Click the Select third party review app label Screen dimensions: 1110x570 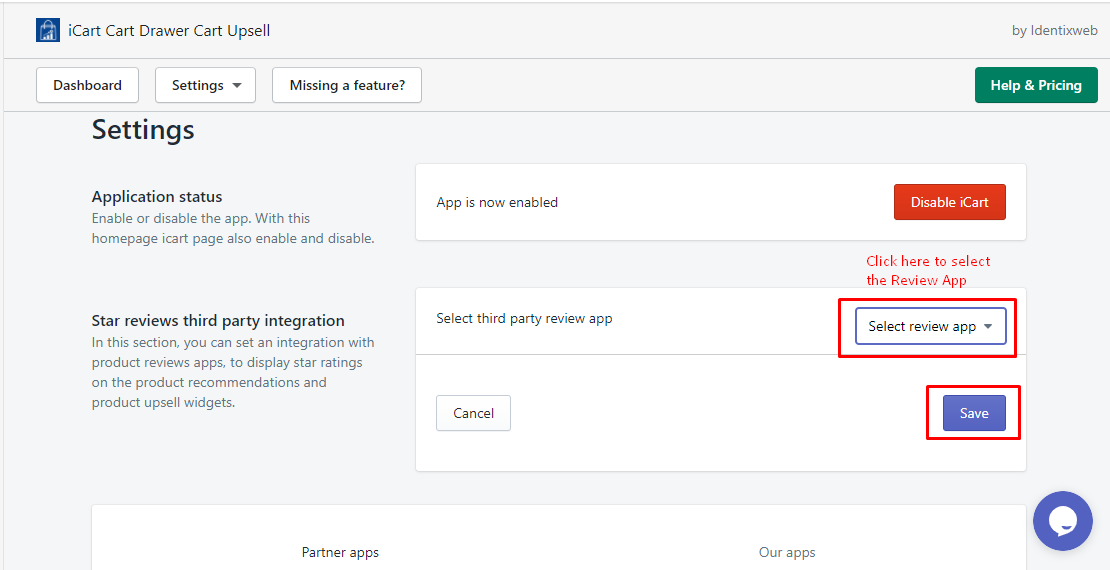point(524,318)
